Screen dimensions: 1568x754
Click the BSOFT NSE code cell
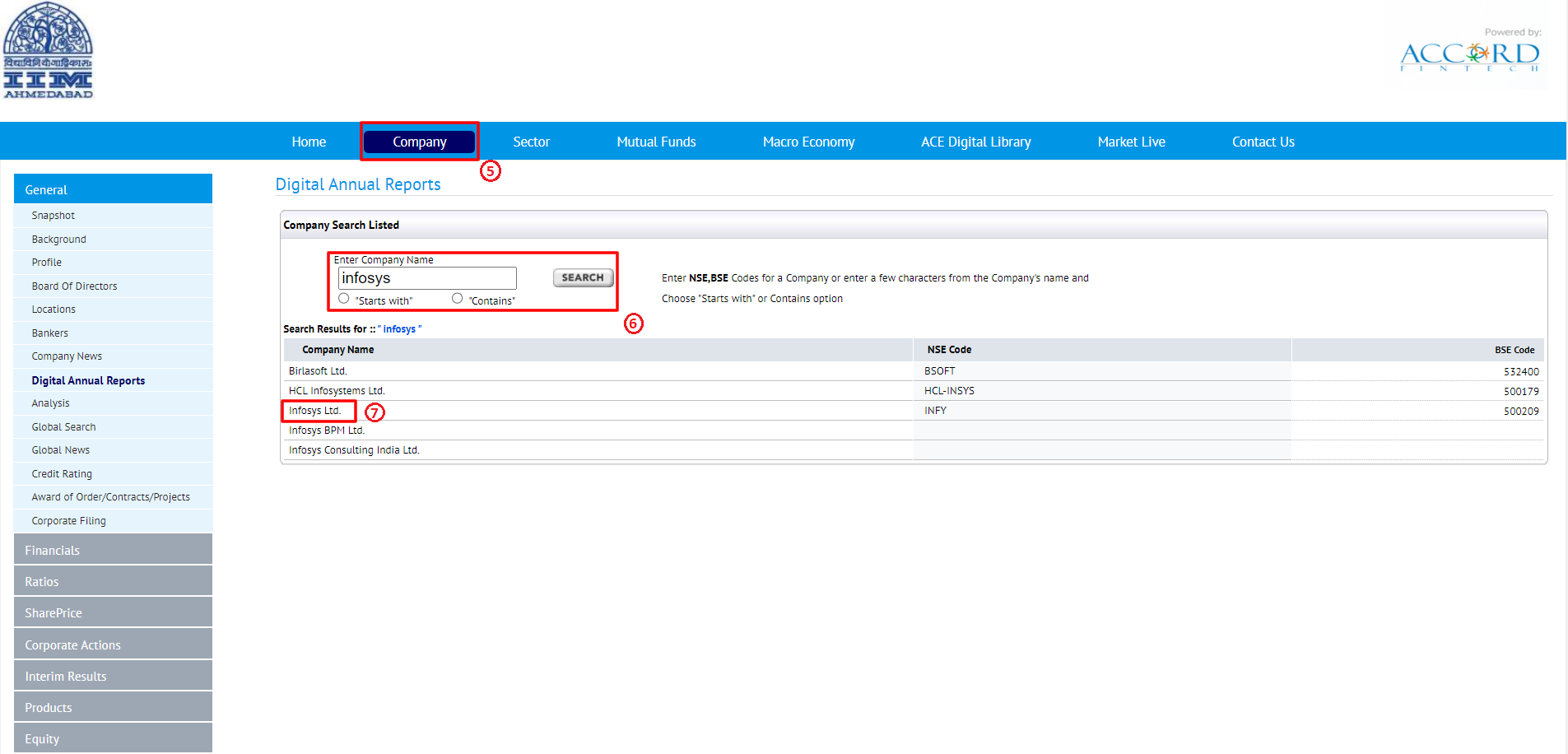939,371
